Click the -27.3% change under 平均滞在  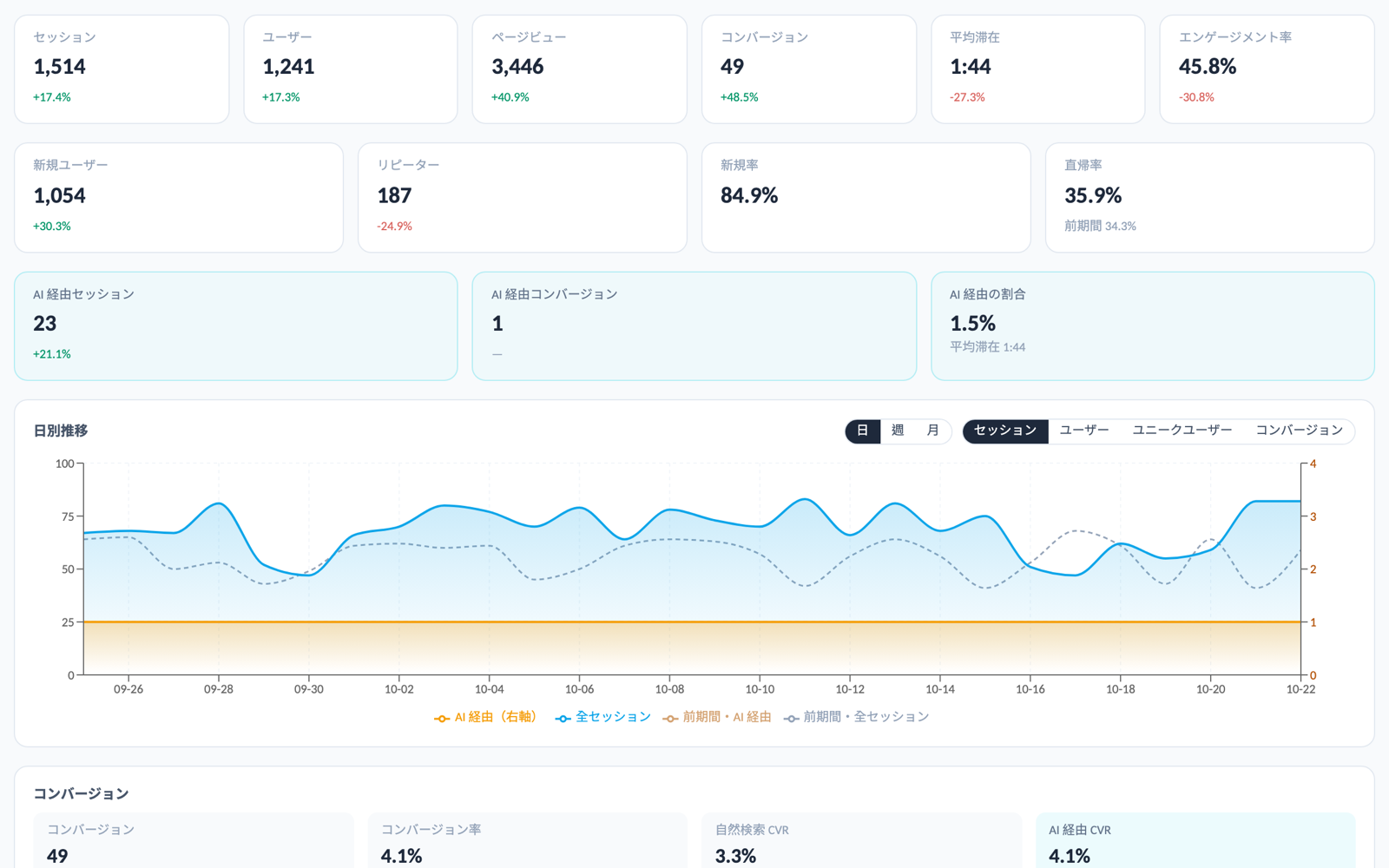(967, 97)
